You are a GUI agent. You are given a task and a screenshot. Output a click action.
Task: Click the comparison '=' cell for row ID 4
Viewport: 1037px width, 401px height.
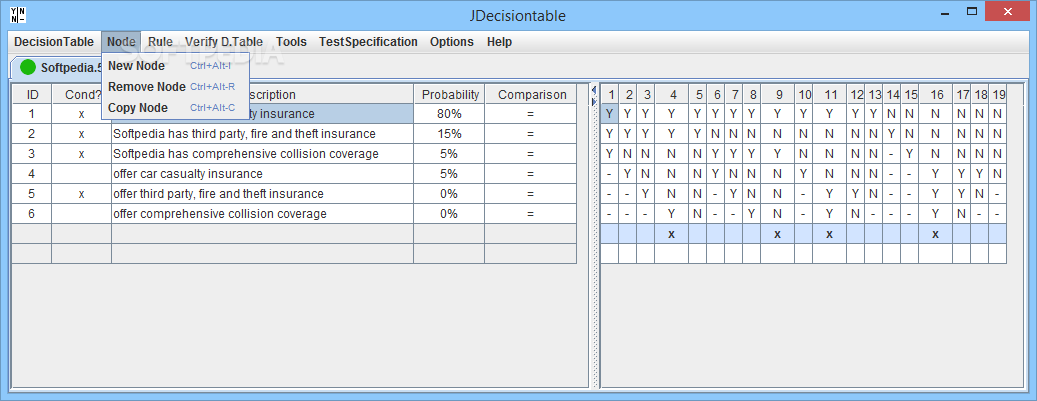[531, 173]
